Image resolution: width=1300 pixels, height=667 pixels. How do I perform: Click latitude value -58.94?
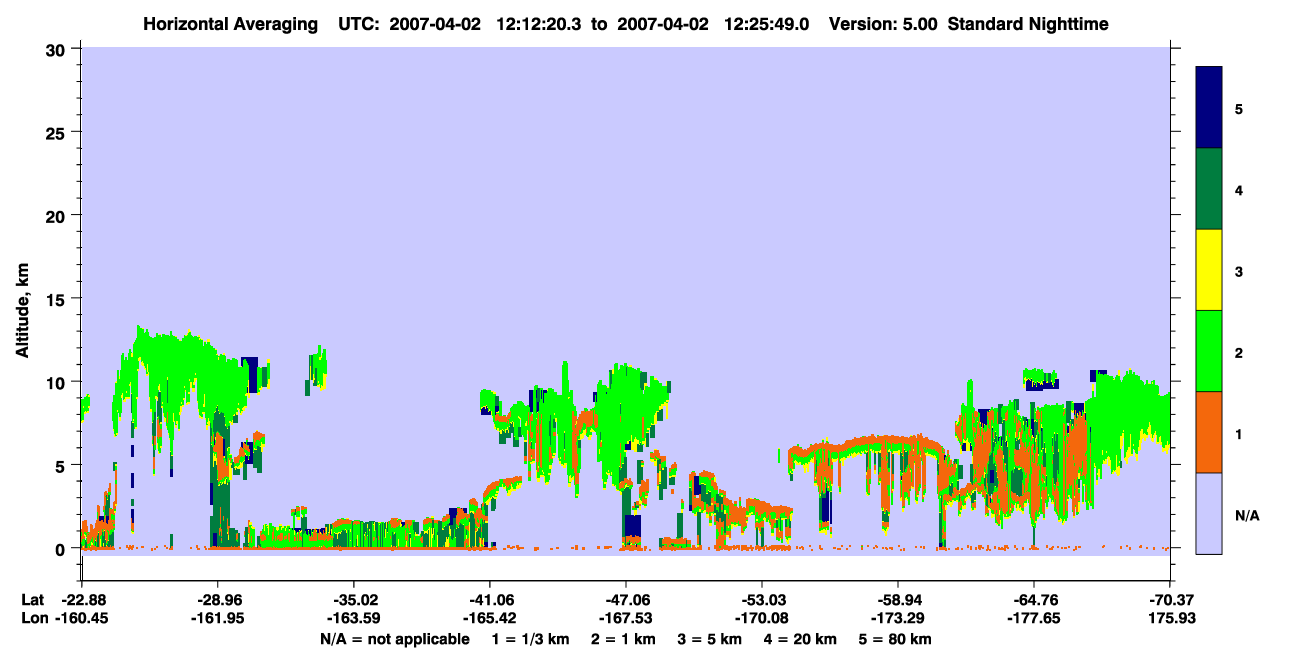point(898,600)
